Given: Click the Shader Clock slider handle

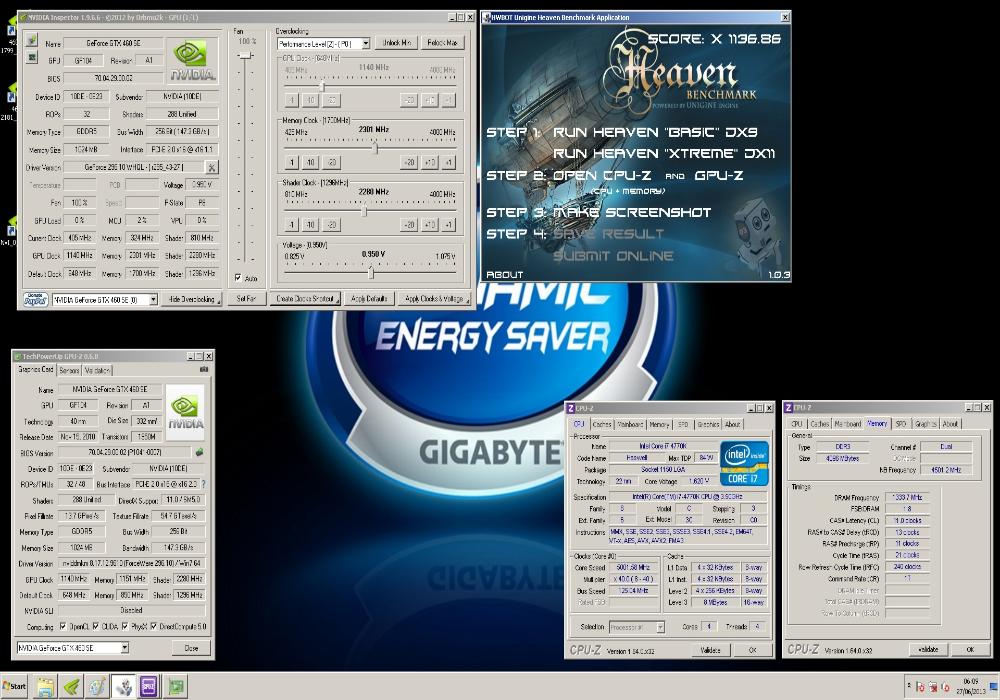Looking at the screenshot, I should pyautogui.click(x=364, y=211).
